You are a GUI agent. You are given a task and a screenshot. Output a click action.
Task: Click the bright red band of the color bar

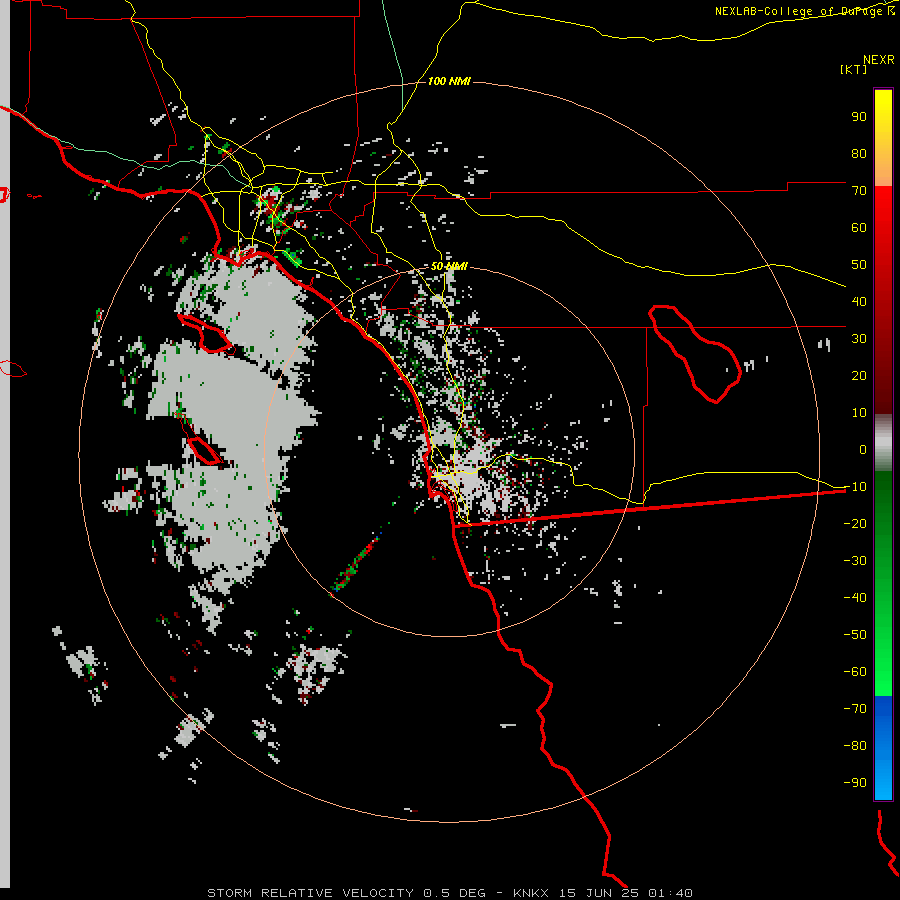[883, 218]
